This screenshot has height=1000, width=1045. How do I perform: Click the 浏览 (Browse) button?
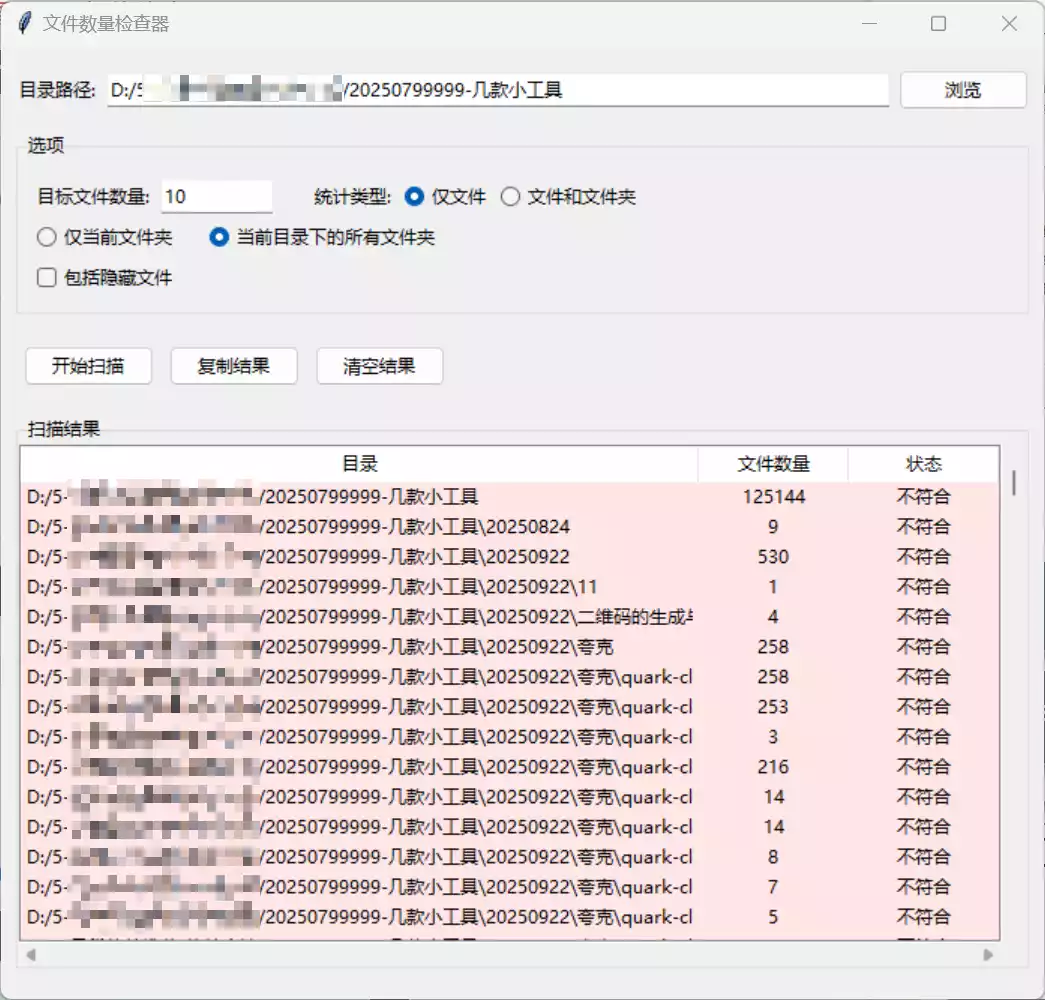[961, 89]
